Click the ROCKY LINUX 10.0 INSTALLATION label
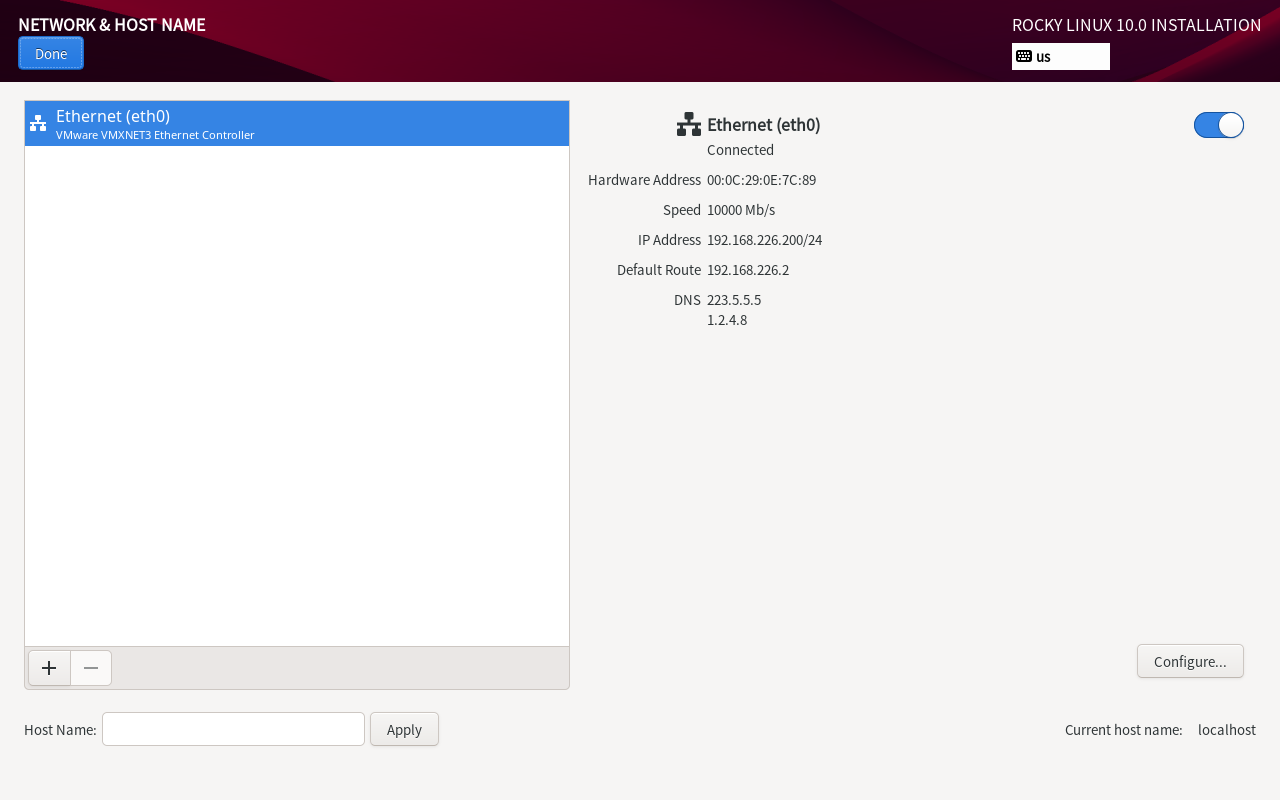 pyautogui.click(x=1137, y=25)
